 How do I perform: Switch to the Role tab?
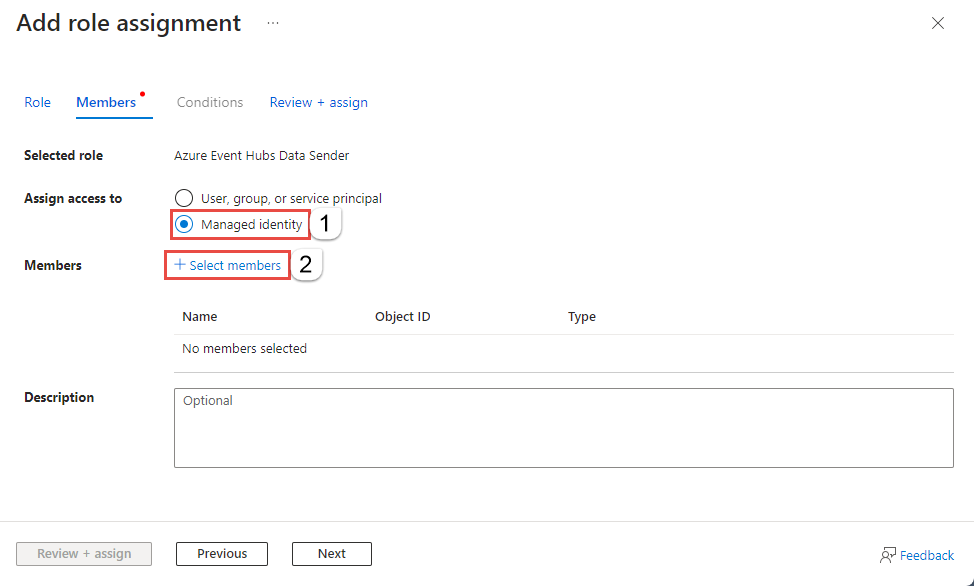[37, 102]
